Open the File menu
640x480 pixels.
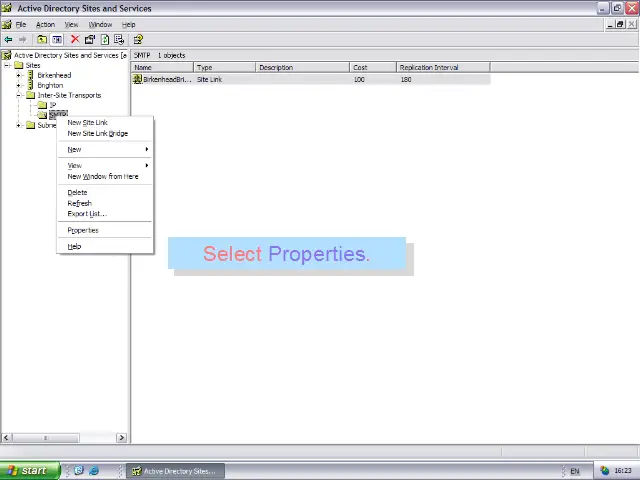tap(21, 24)
